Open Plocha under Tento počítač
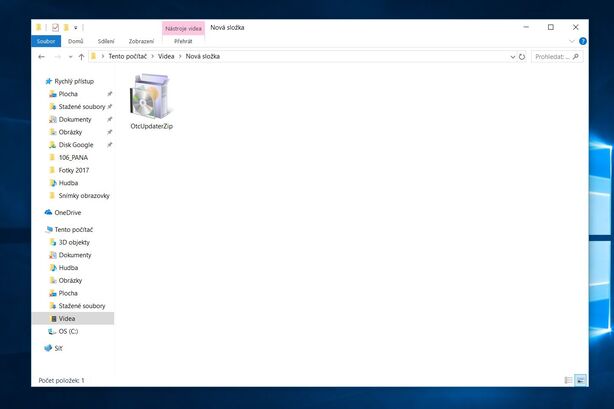The height and width of the screenshot is (409, 614). 68,293
